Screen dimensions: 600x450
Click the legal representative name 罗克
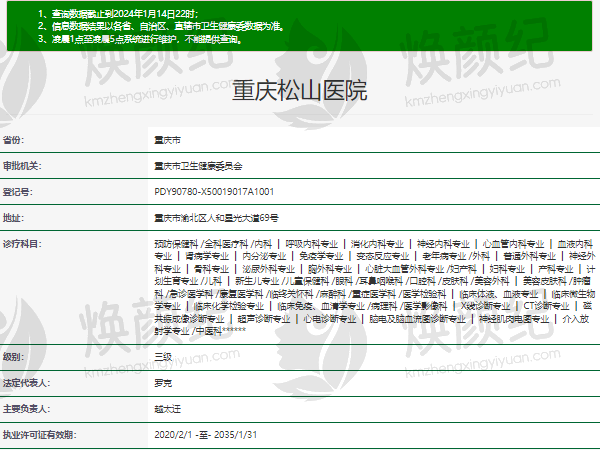pyautogui.click(x=163, y=383)
